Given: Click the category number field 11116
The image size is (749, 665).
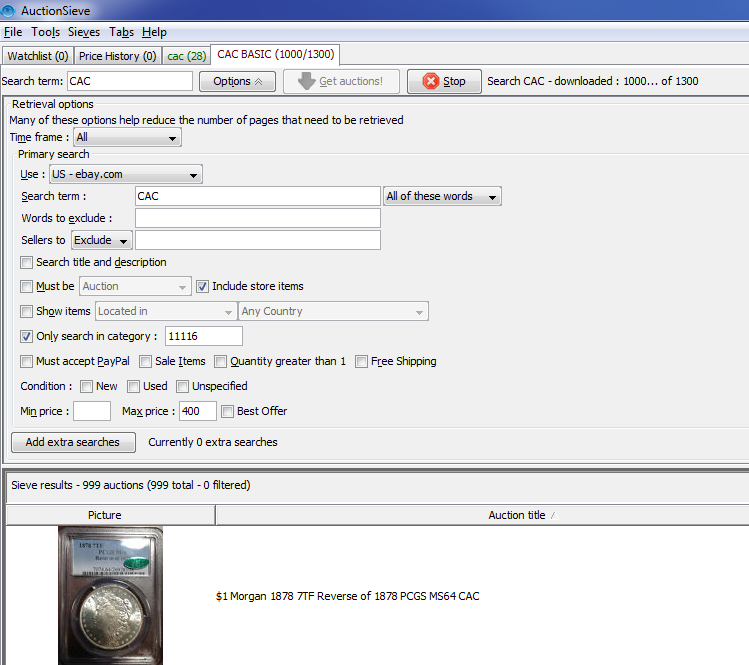Looking at the screenshot, I should click(203, 336).
